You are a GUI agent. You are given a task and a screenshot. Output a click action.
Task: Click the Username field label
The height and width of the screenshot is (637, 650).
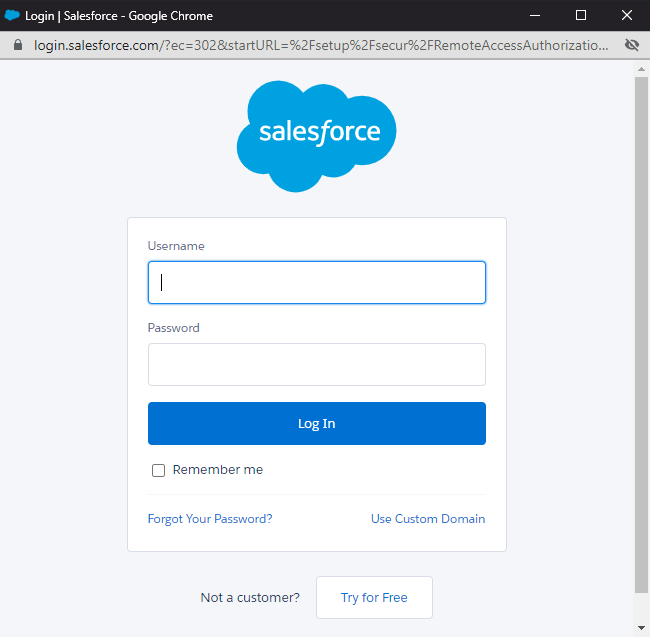click(176, 246)
